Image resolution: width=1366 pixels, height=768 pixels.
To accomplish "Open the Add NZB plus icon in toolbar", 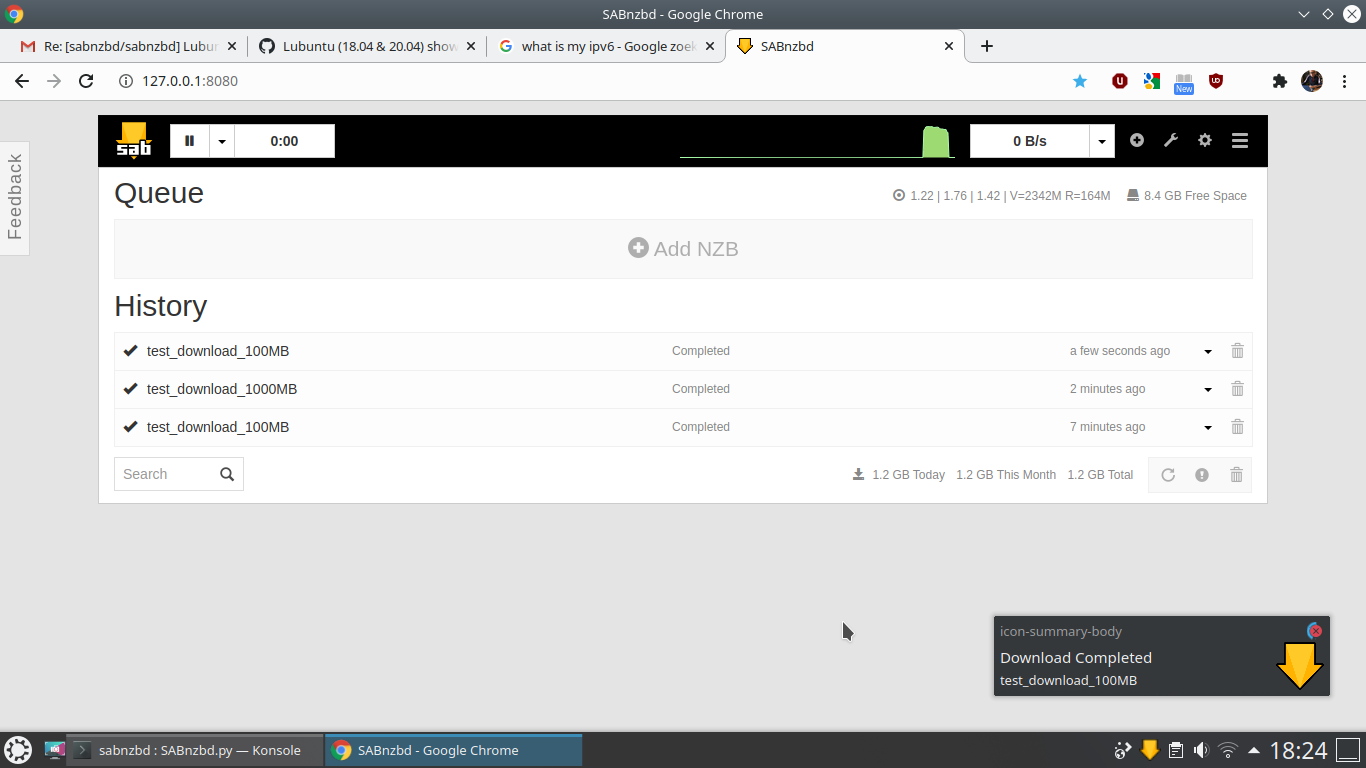I will pos(1137,140).
